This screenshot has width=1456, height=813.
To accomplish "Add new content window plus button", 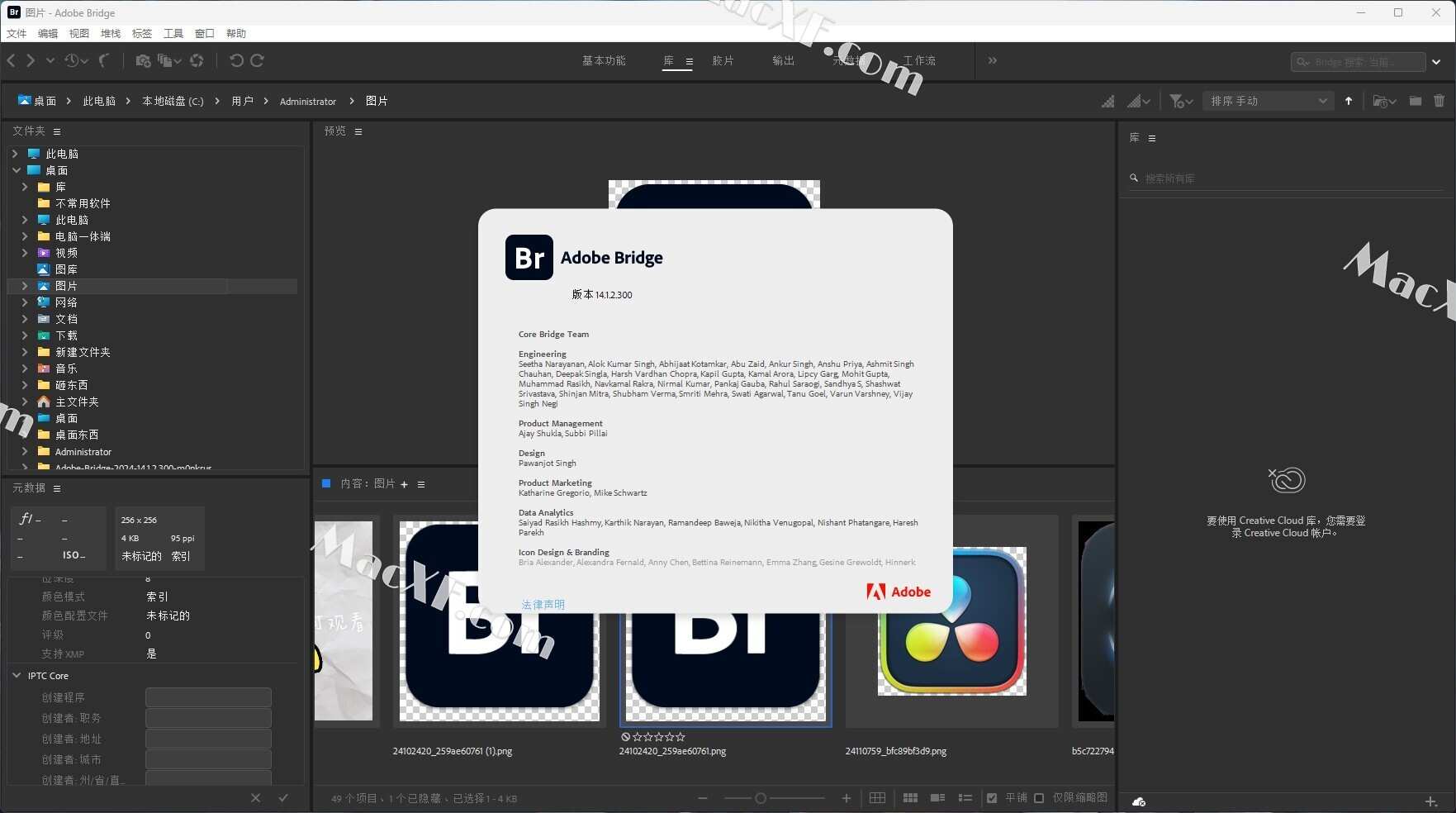I will pos(405,484).
